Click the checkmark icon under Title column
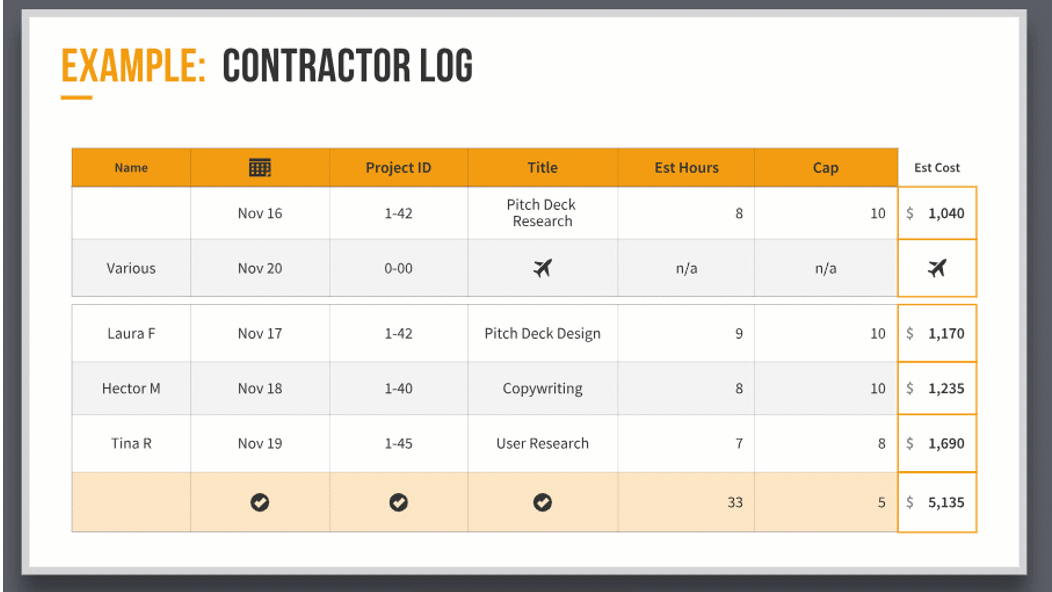Screen dimensions: 1052x592 pos(542,502)
